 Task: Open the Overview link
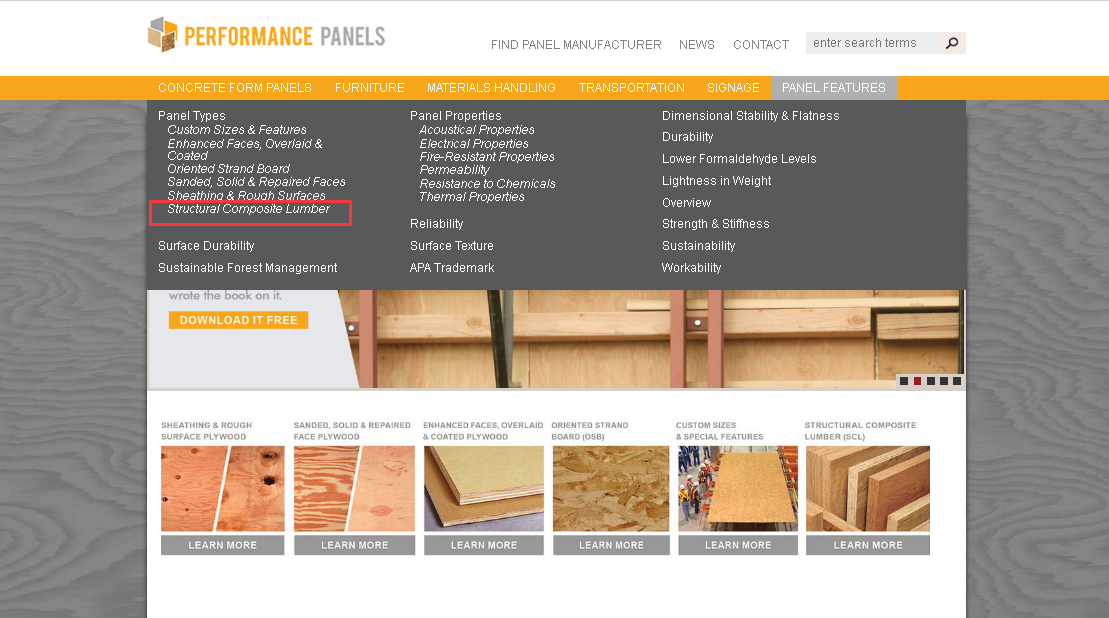point(686,202)
